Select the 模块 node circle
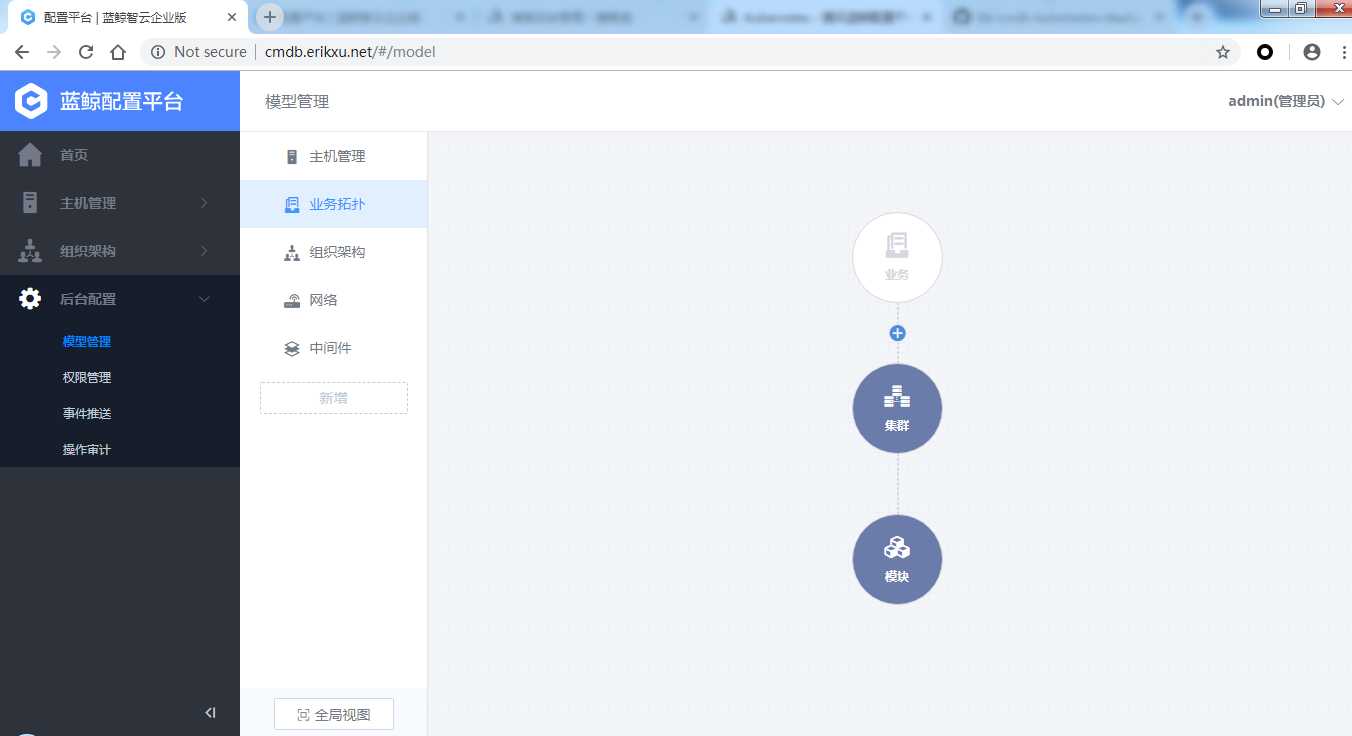1352x736 pixels. [x=897, y=559]
